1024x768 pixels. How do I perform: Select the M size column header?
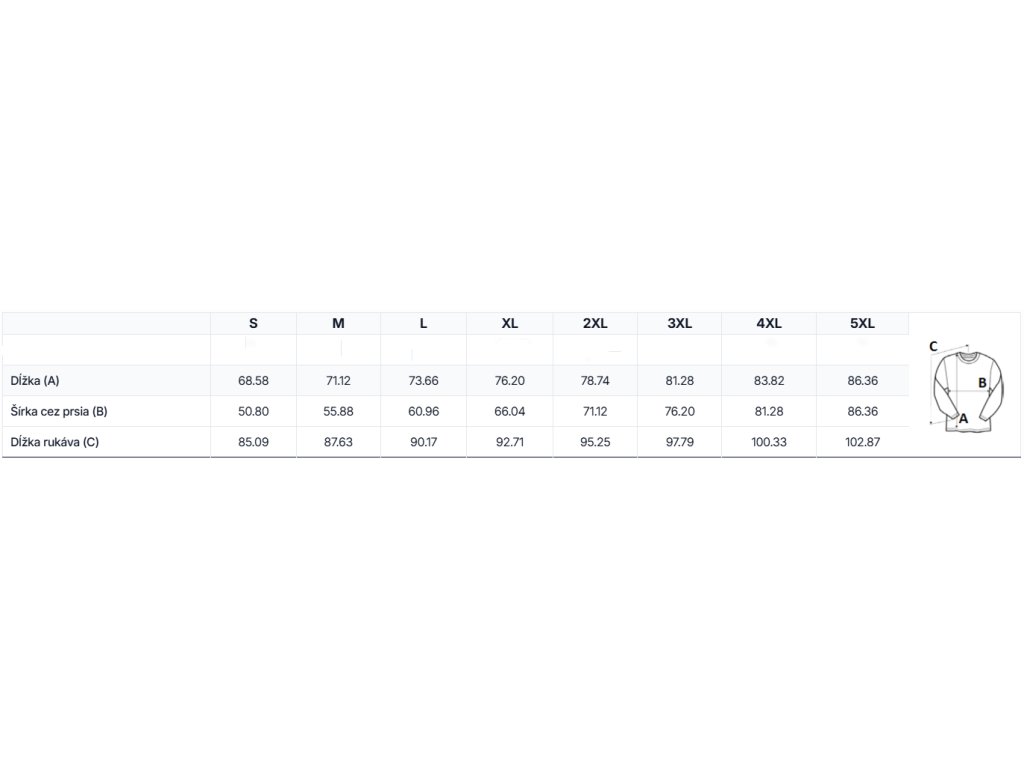[x=338, y=323]
